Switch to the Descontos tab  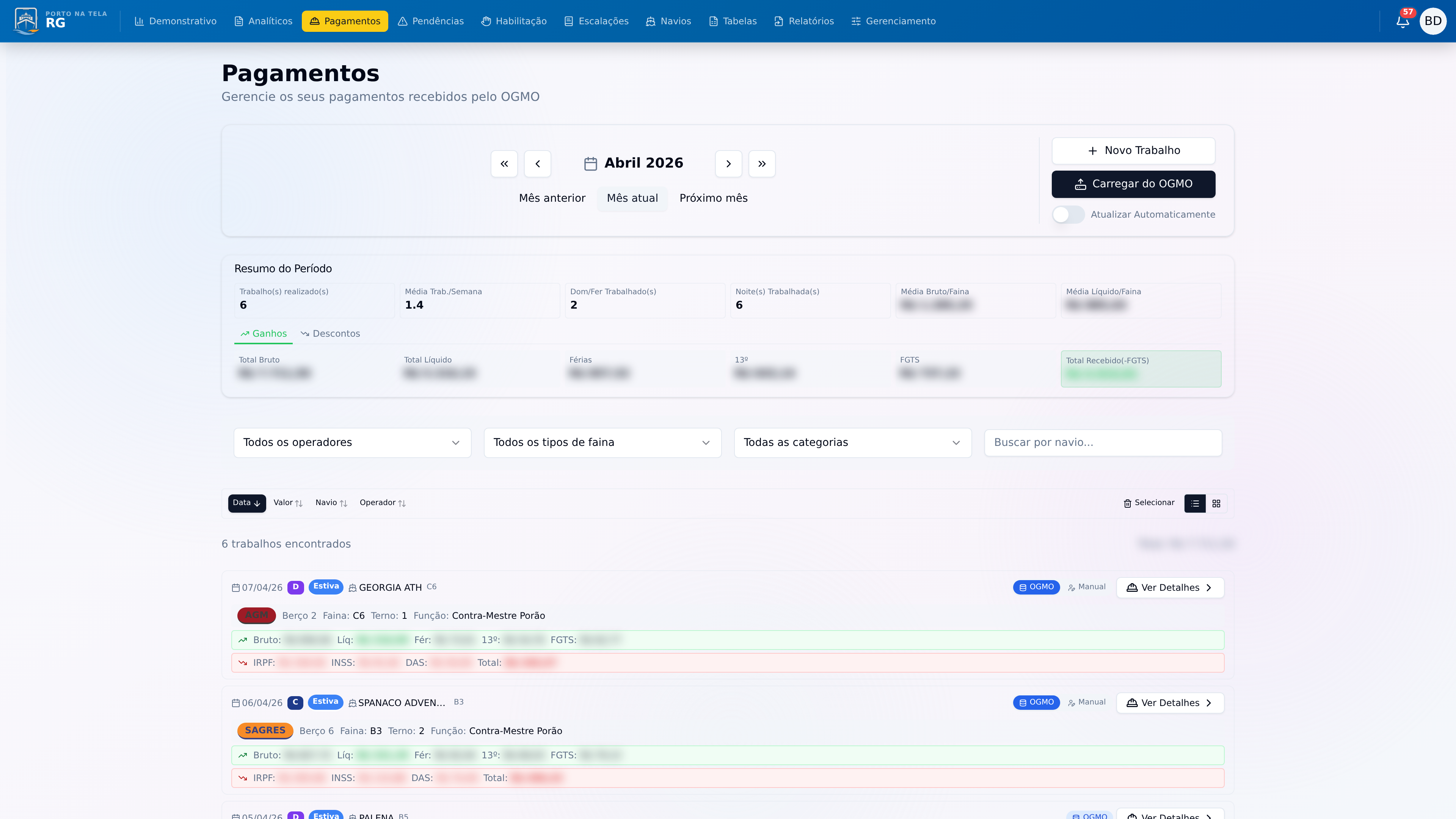pos(331,334)
